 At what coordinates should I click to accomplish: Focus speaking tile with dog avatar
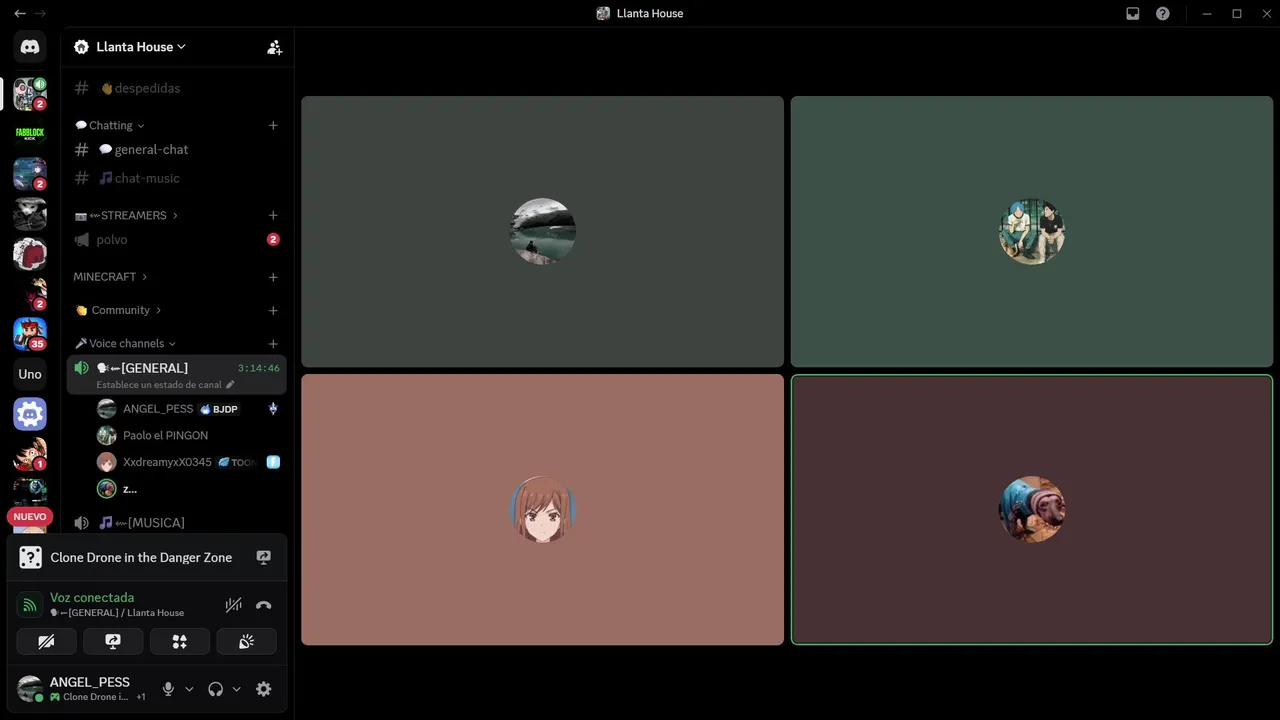coord(1032,510)
